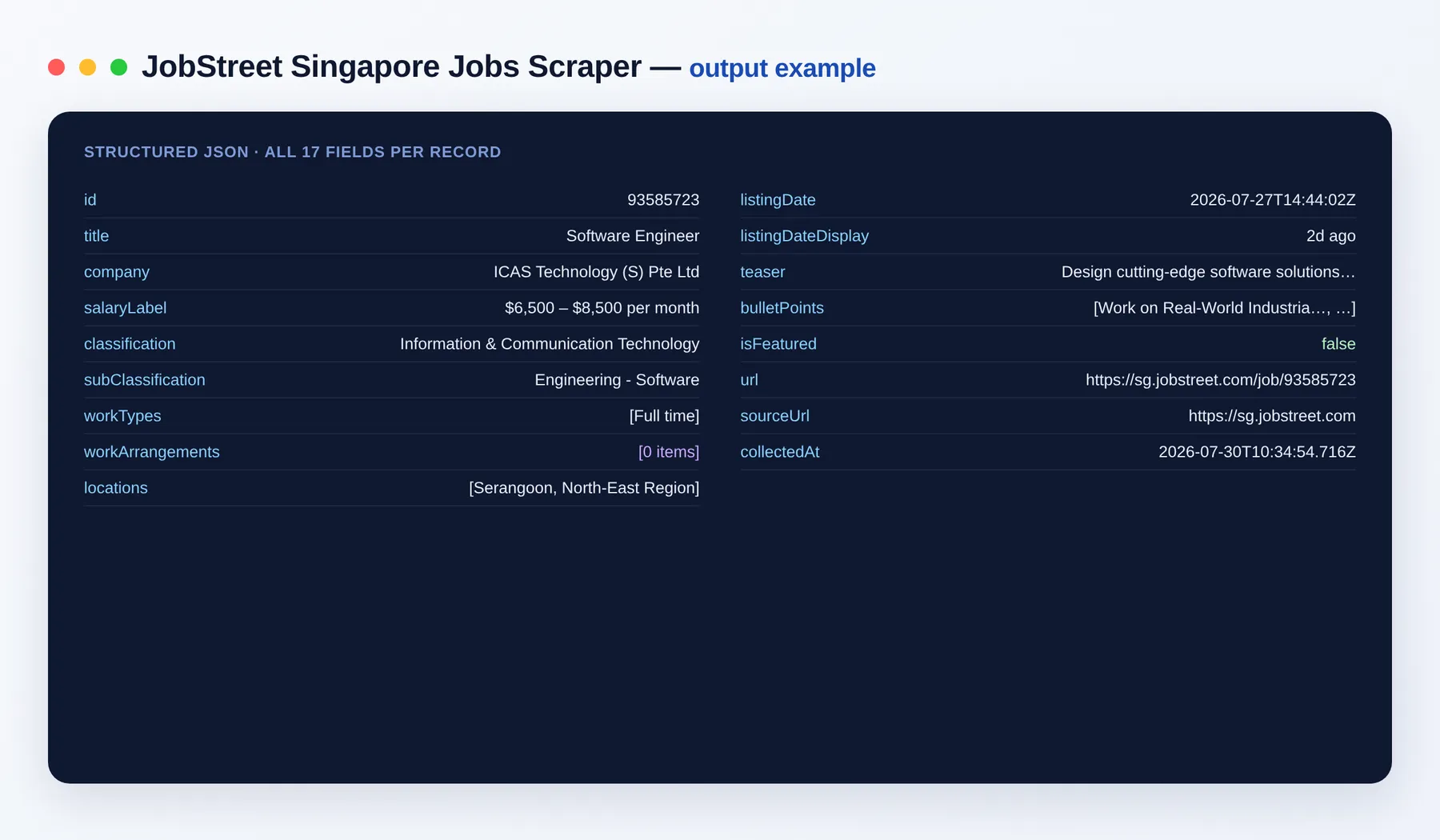Click the green window dot
Image resolution: width=1440 pixels, height=840 pixels.
point(118,67)
